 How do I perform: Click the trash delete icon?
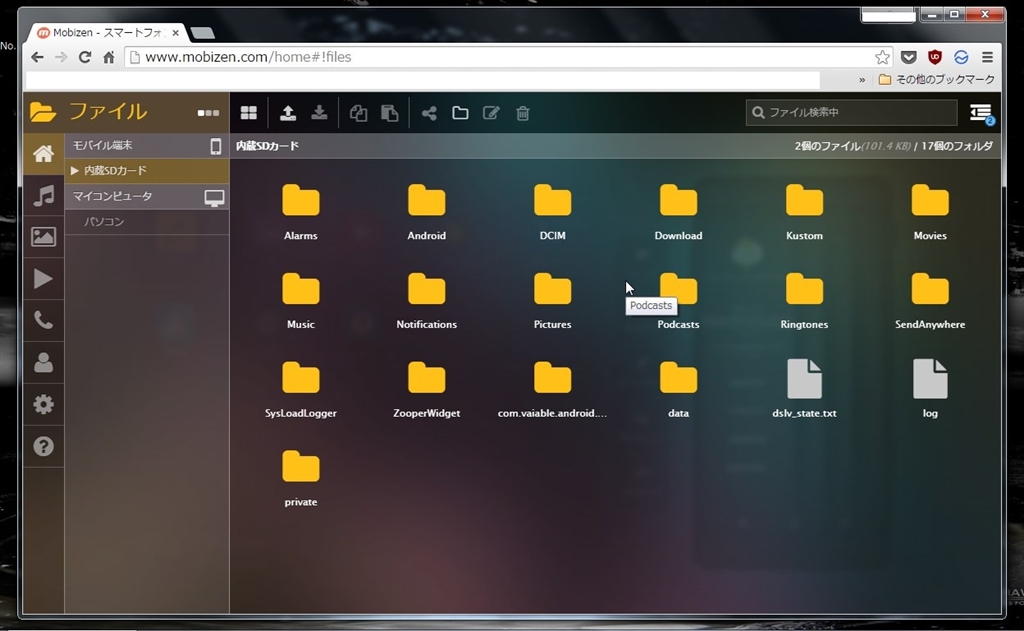point(522,113)
